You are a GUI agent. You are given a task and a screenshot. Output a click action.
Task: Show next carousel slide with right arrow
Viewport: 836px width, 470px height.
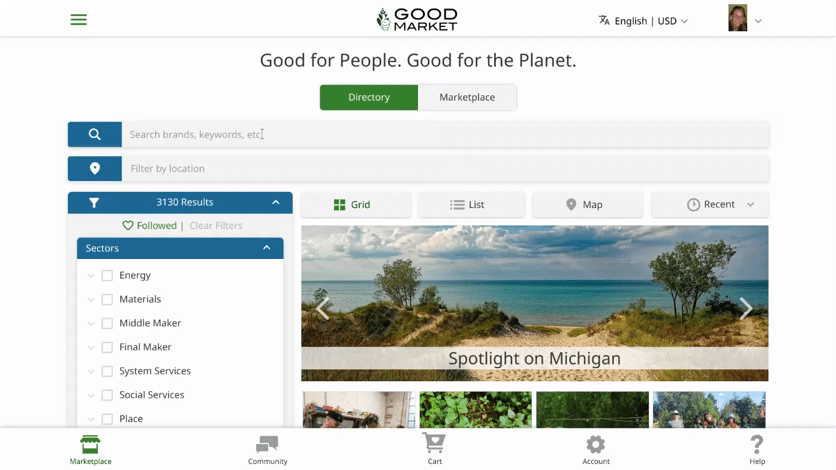point(745,308)
